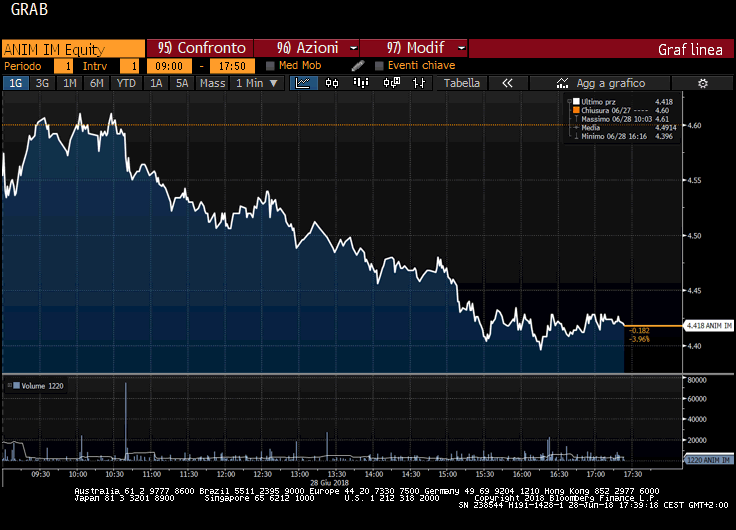This screenshot has width=736, height=530.
Task: Select the 1A range tab
Action: coord(156,83)
